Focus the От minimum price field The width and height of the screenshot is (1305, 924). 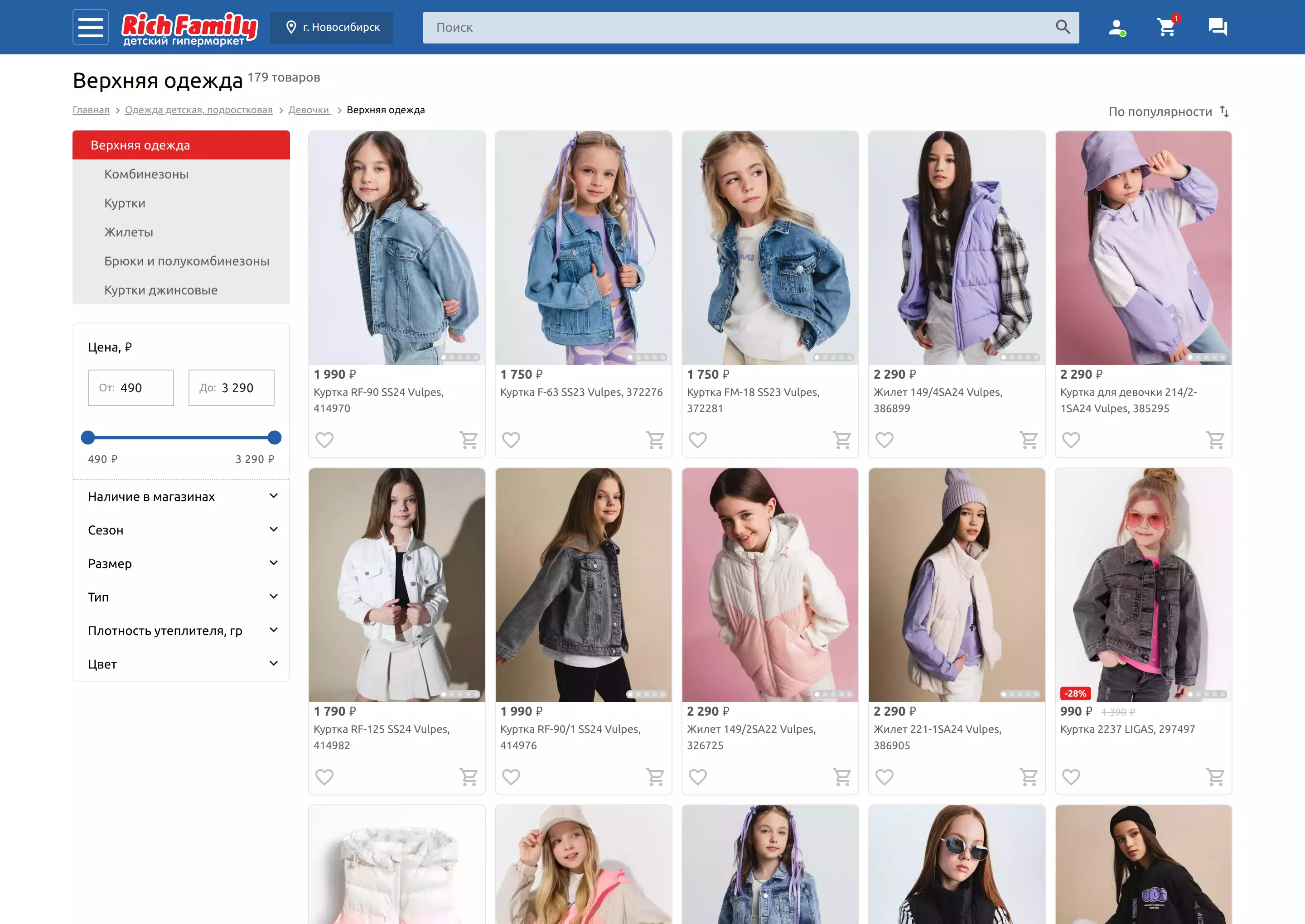tap(131, 388)
